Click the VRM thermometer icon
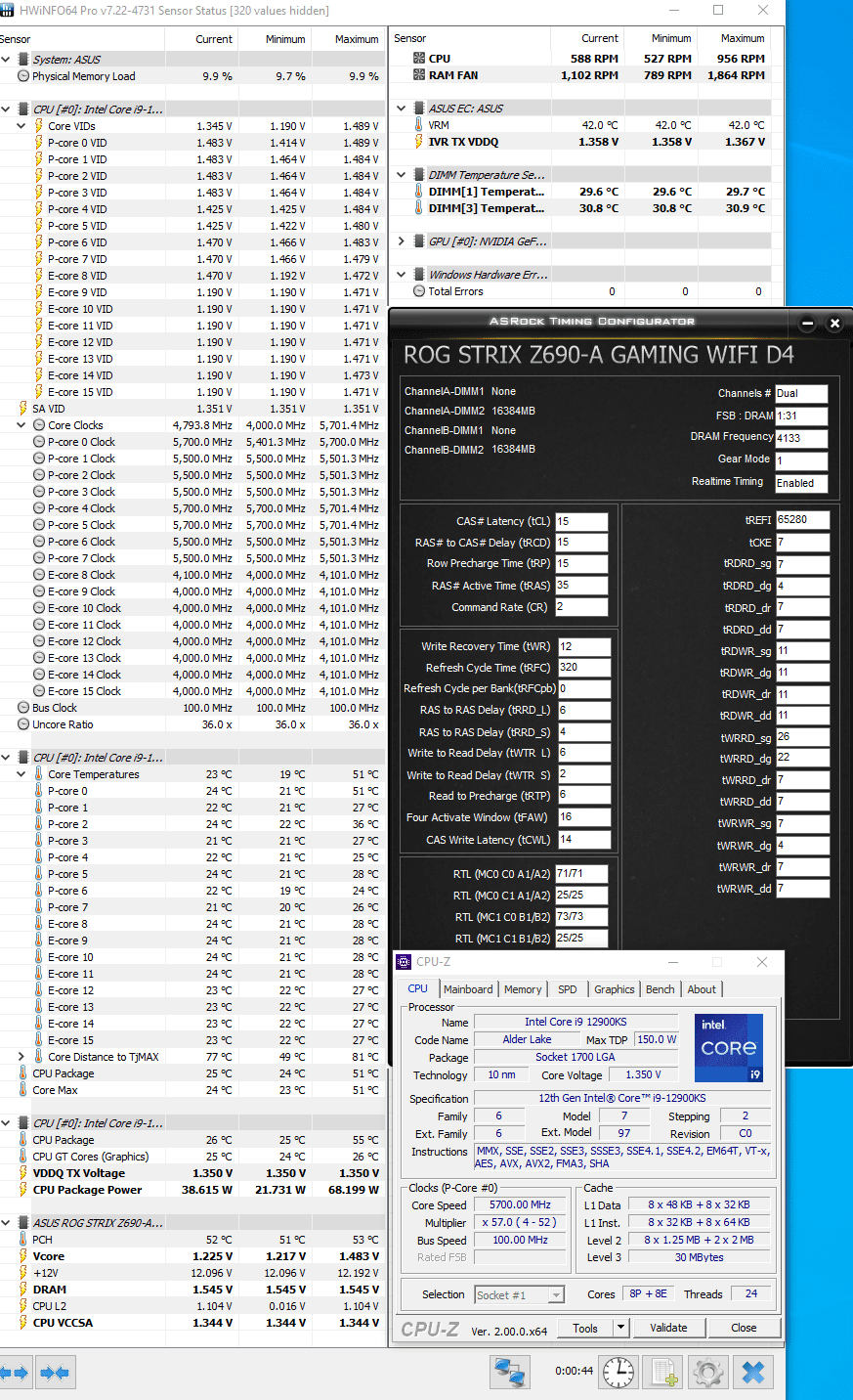The height and width of the screenshot is (1400, 853). coord(418,125)
